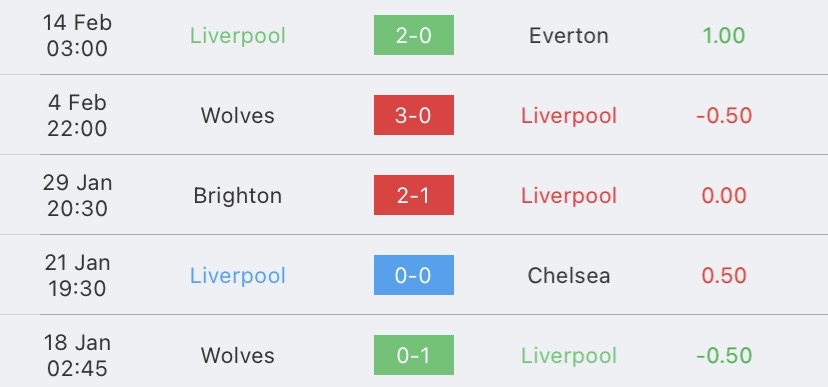Select green Liverpool in 14 Feb match
This screenshot has height=387, width=828.
click(x=238, y=36)
